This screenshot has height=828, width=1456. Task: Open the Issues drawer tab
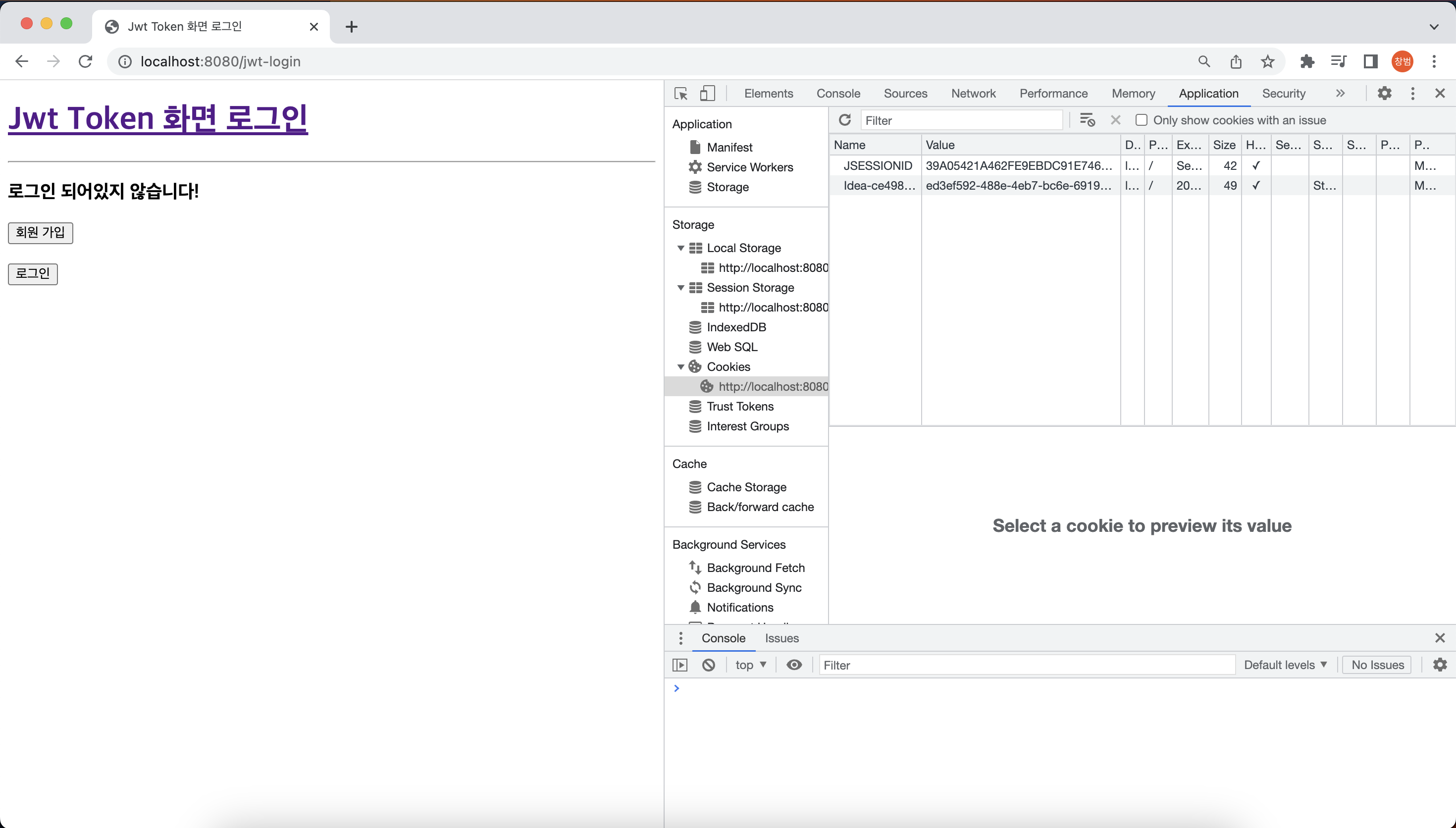pos(781,638)
